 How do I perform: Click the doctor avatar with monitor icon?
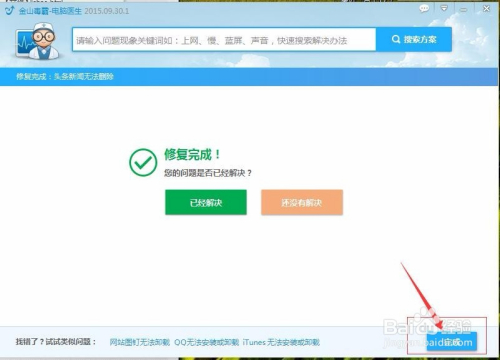click(37, 41)
